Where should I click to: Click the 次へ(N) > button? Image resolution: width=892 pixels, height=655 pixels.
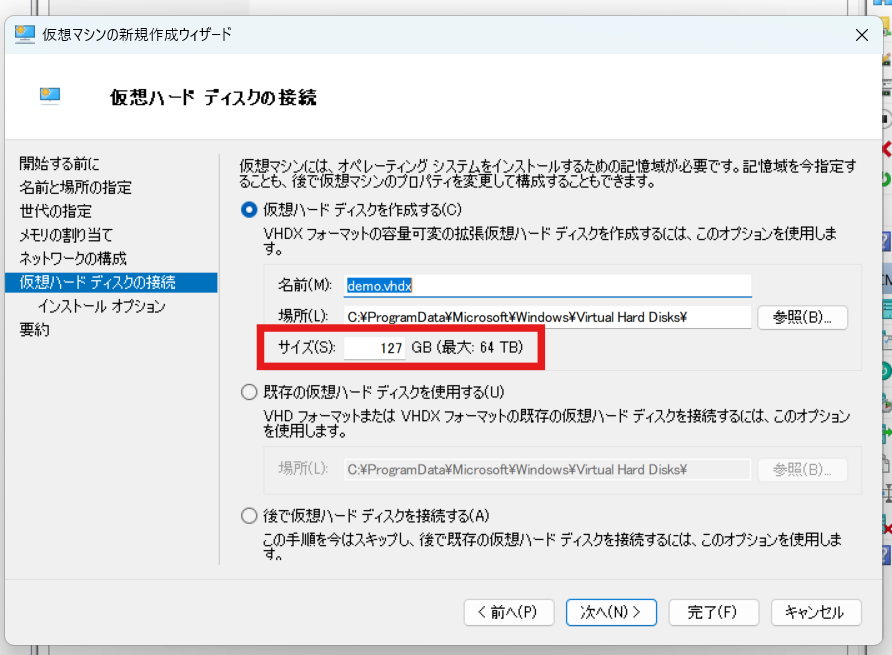[611, 612]
